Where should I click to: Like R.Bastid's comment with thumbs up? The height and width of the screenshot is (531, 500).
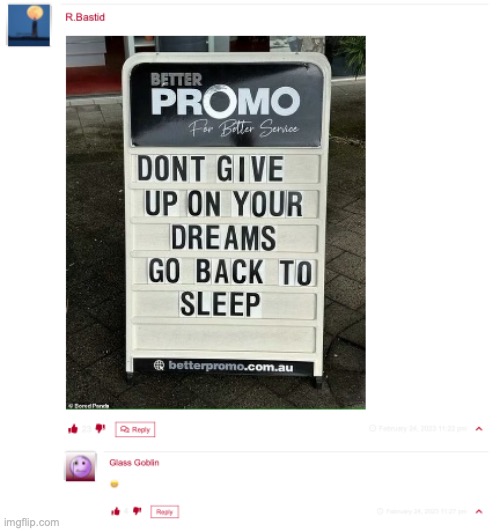(x=73, y=429)
